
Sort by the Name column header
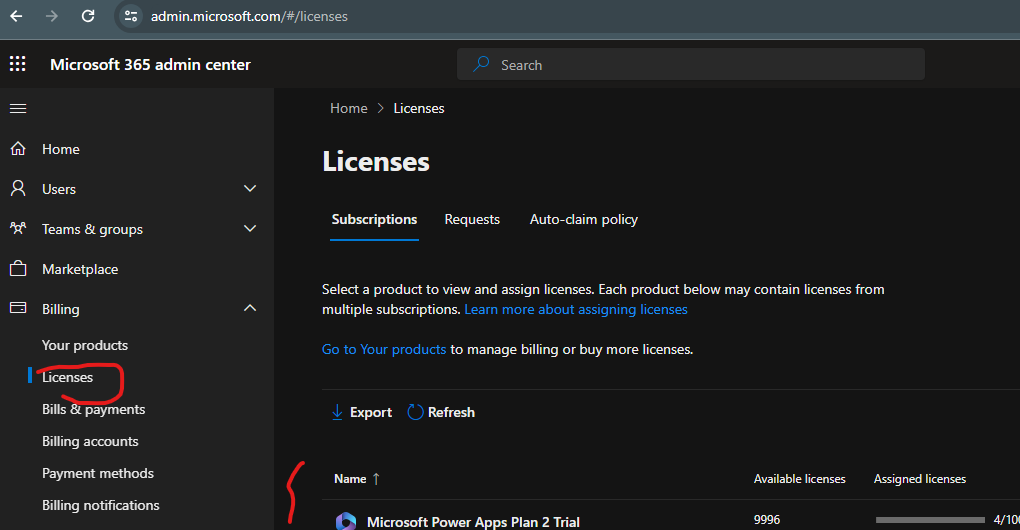point(350,479)
